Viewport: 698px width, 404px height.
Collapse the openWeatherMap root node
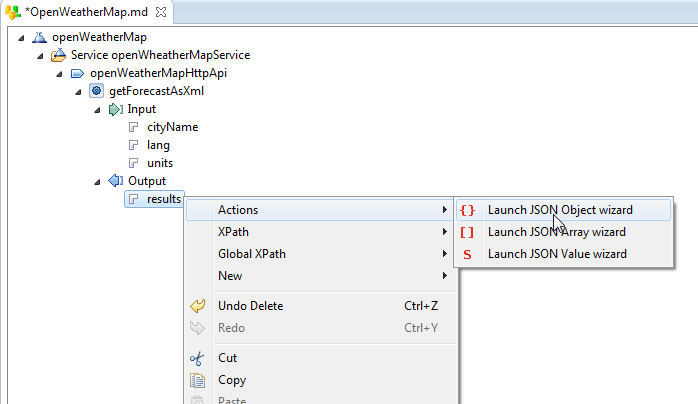(x=21, y=38)
